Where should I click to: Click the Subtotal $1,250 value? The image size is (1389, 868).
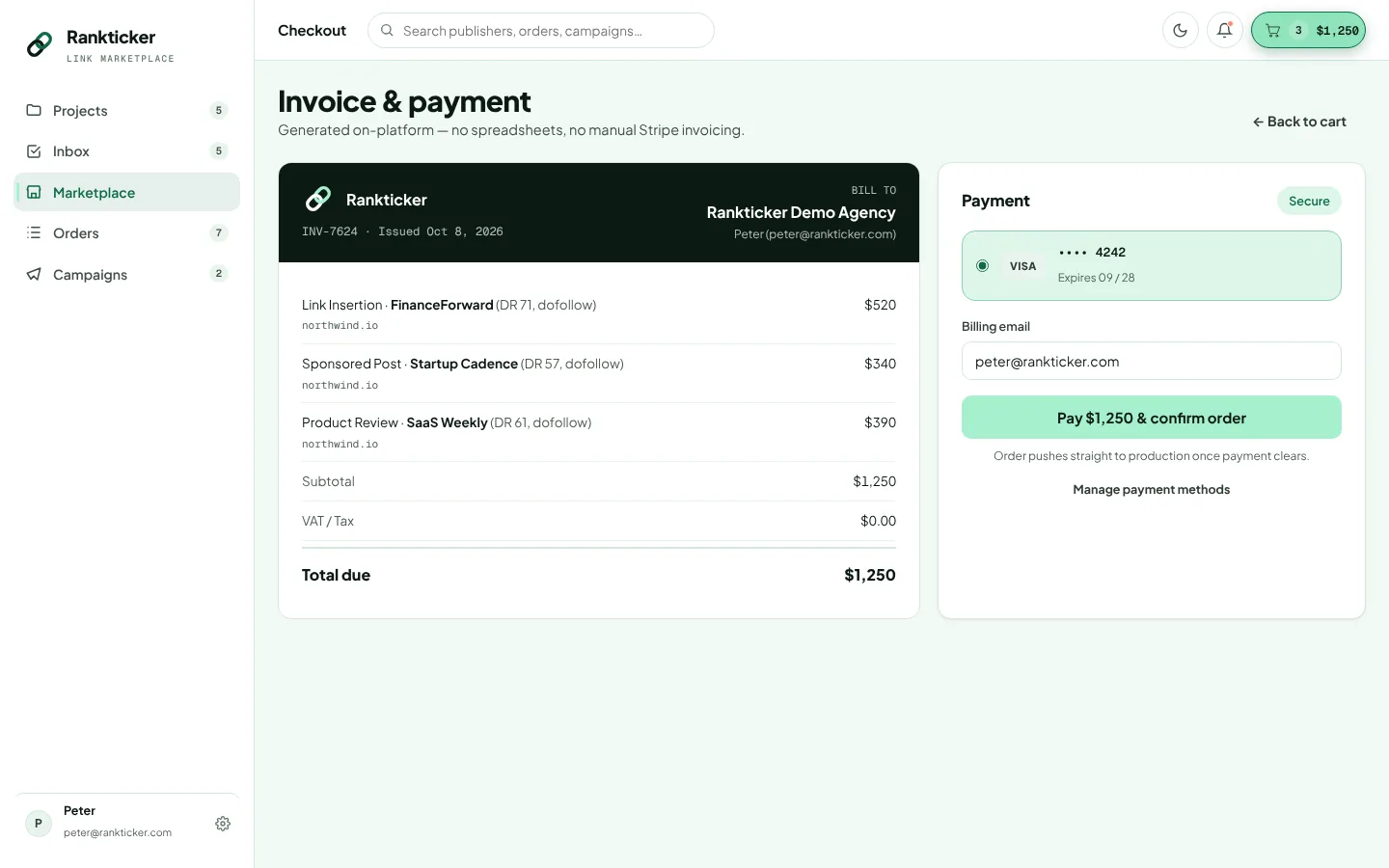coord(874,481)
